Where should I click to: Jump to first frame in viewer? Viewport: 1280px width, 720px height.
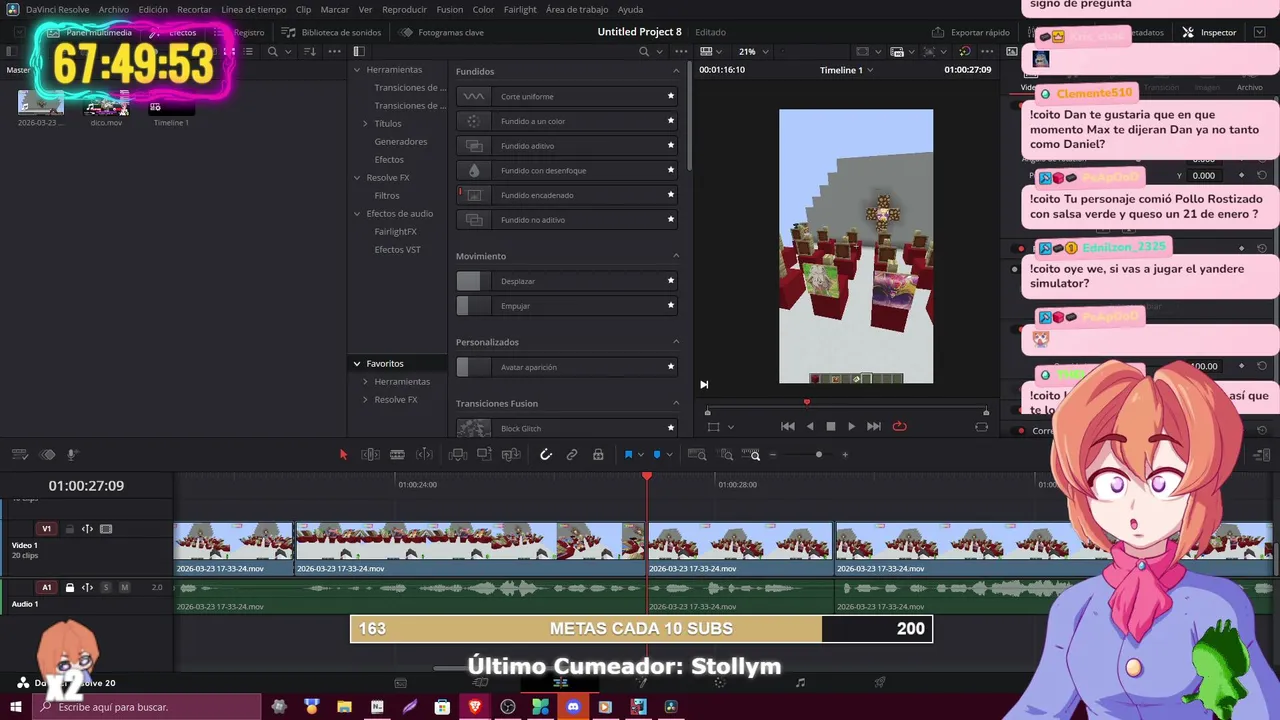click(x=788, y=426)
